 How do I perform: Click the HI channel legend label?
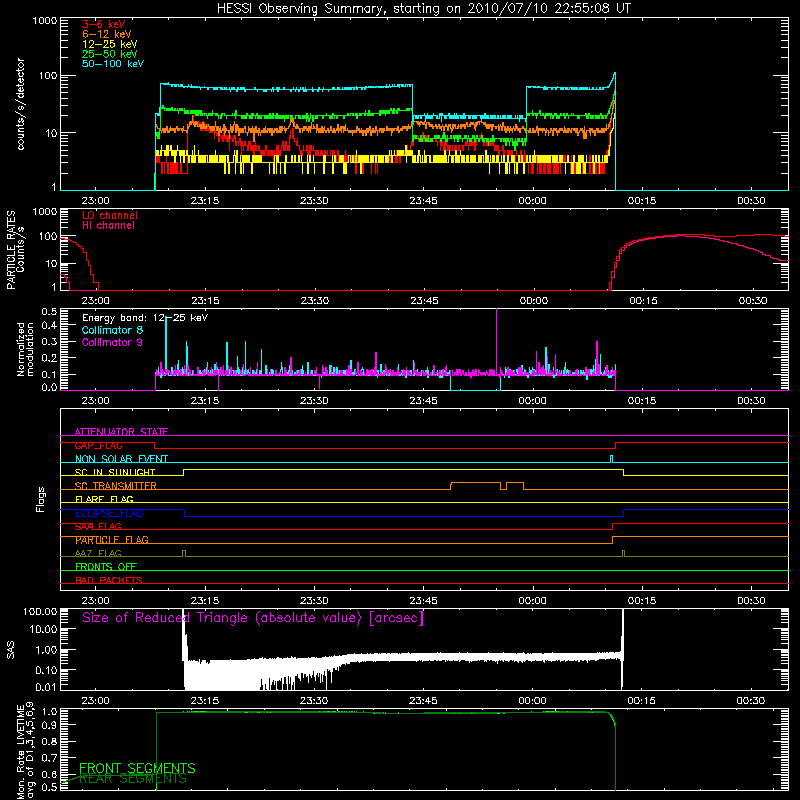(x=109, y=226)
